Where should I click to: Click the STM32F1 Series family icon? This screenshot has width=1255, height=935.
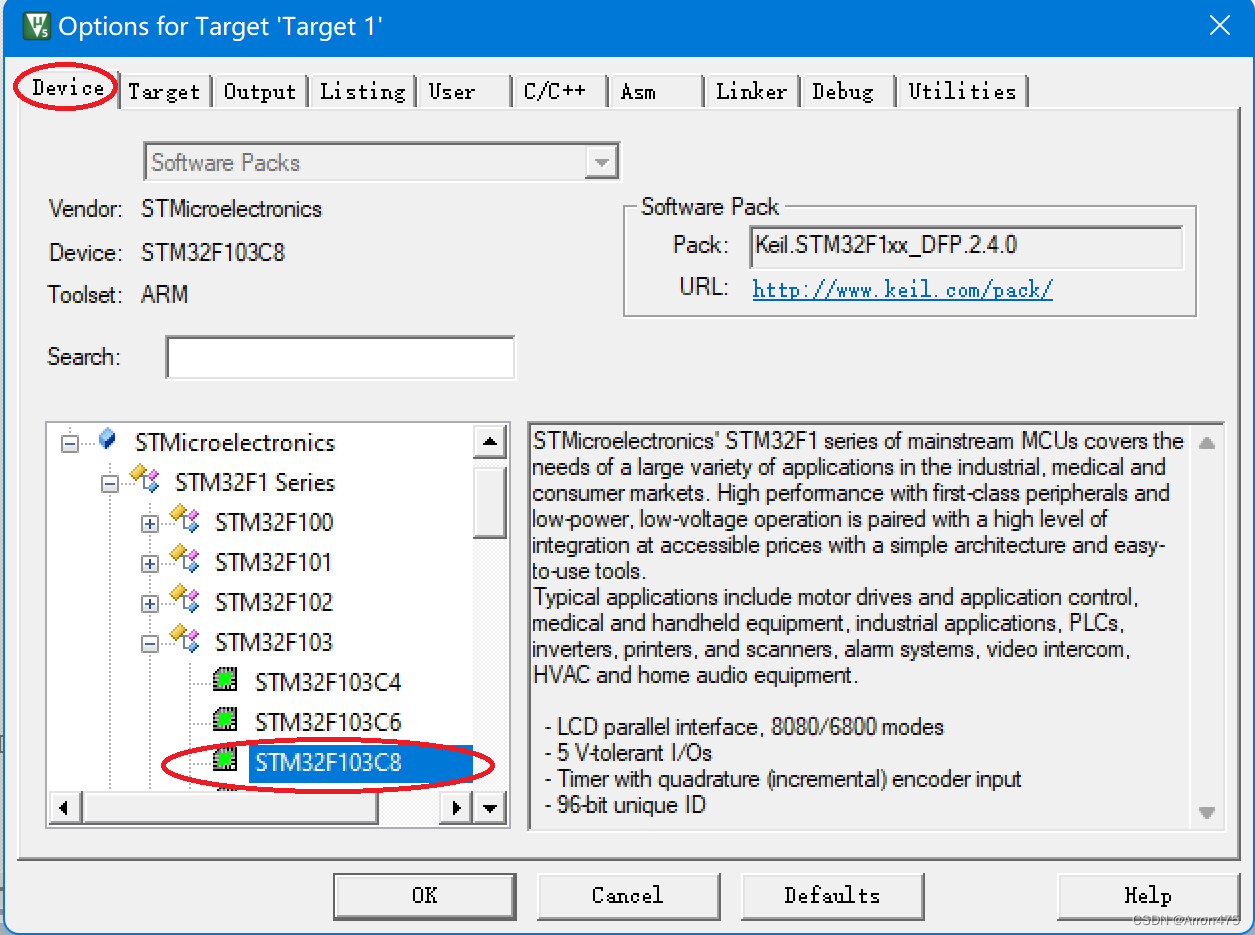point(146,479)
